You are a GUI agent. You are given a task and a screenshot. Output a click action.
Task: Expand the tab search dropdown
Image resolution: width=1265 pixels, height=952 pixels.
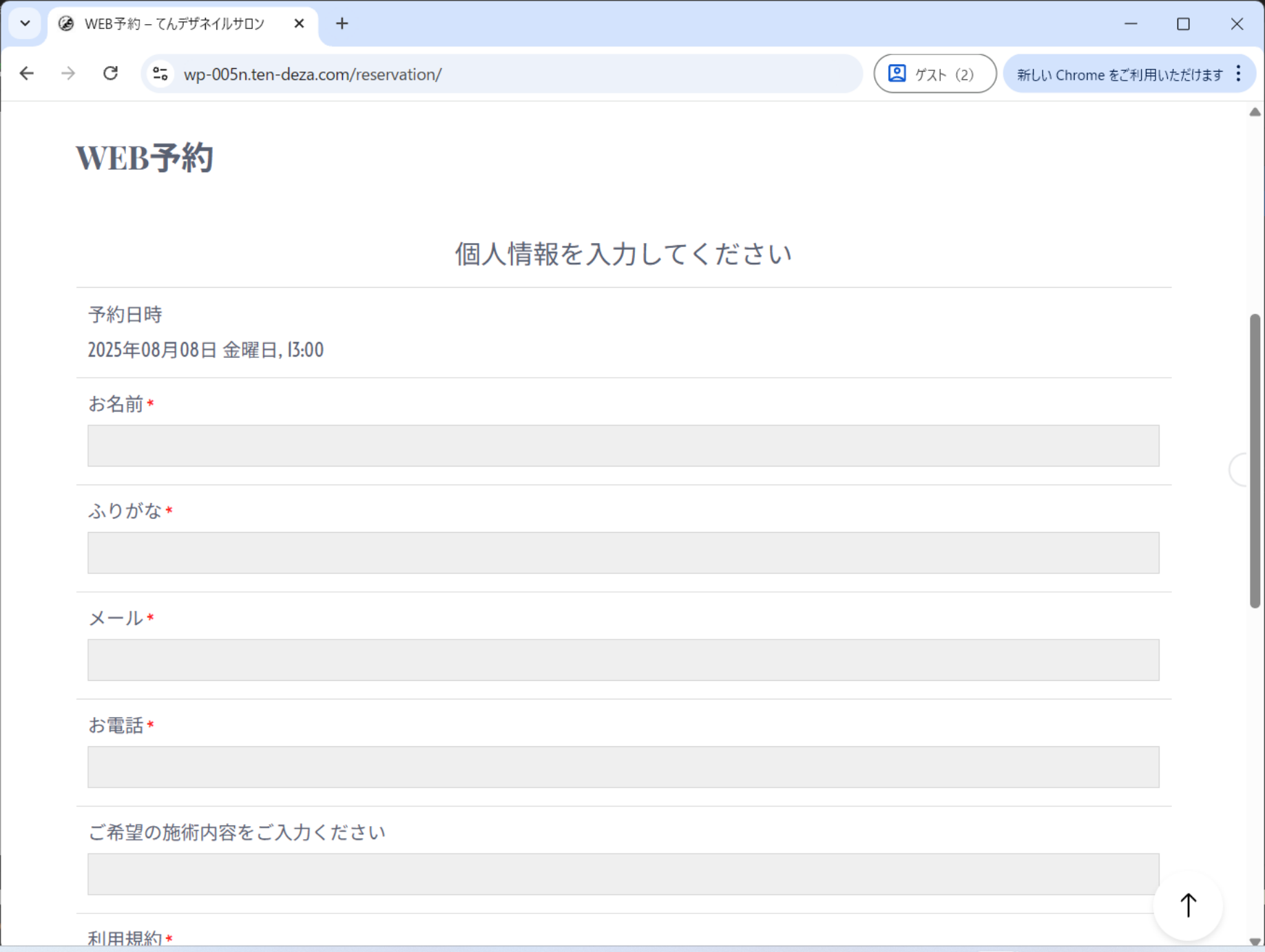coord(25,24)
